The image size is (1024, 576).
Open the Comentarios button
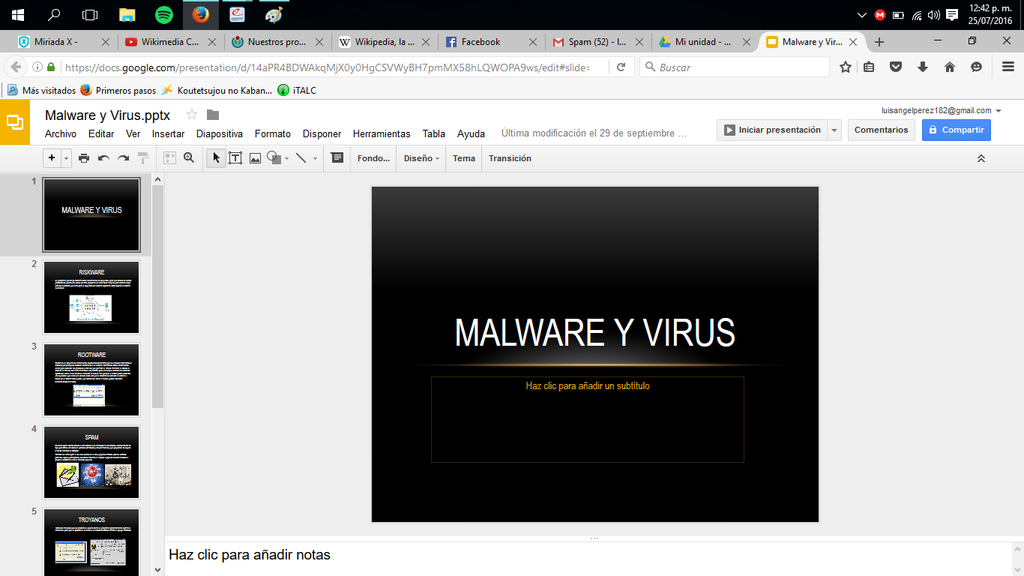[x=881, y=130]
